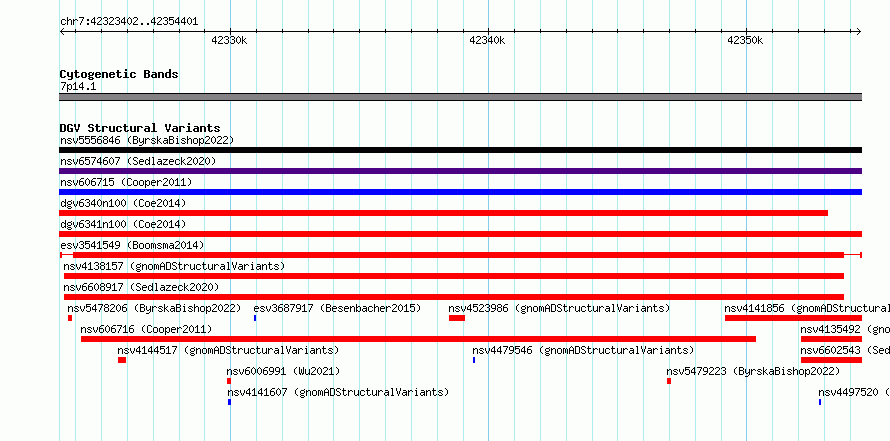Select the nsv5479223 red feature mark
The width and height of the screenshot is (890, 441).
click(669, 381)
